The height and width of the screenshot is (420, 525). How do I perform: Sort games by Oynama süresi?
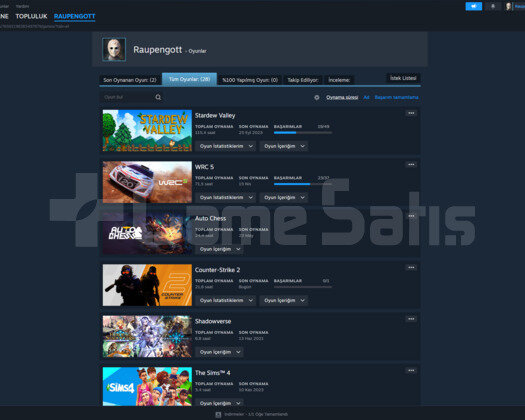click(x=342, y=97)
